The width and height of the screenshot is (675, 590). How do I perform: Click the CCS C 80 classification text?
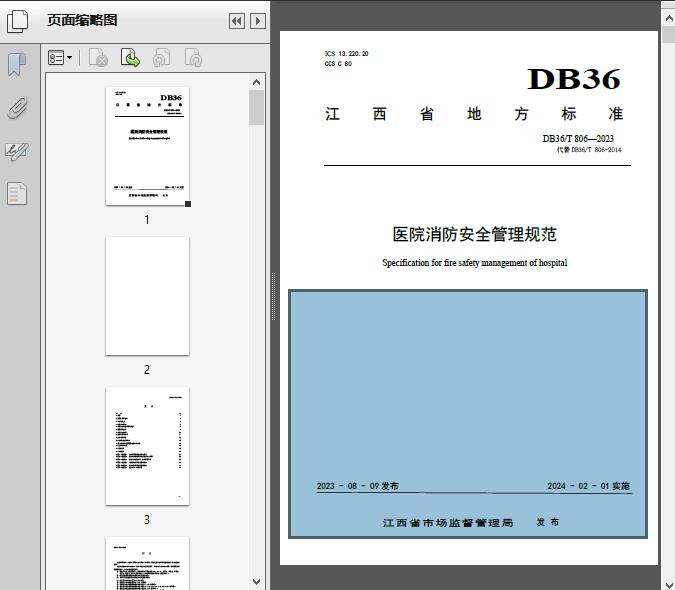pyautogui.click(x=338, y=63)
